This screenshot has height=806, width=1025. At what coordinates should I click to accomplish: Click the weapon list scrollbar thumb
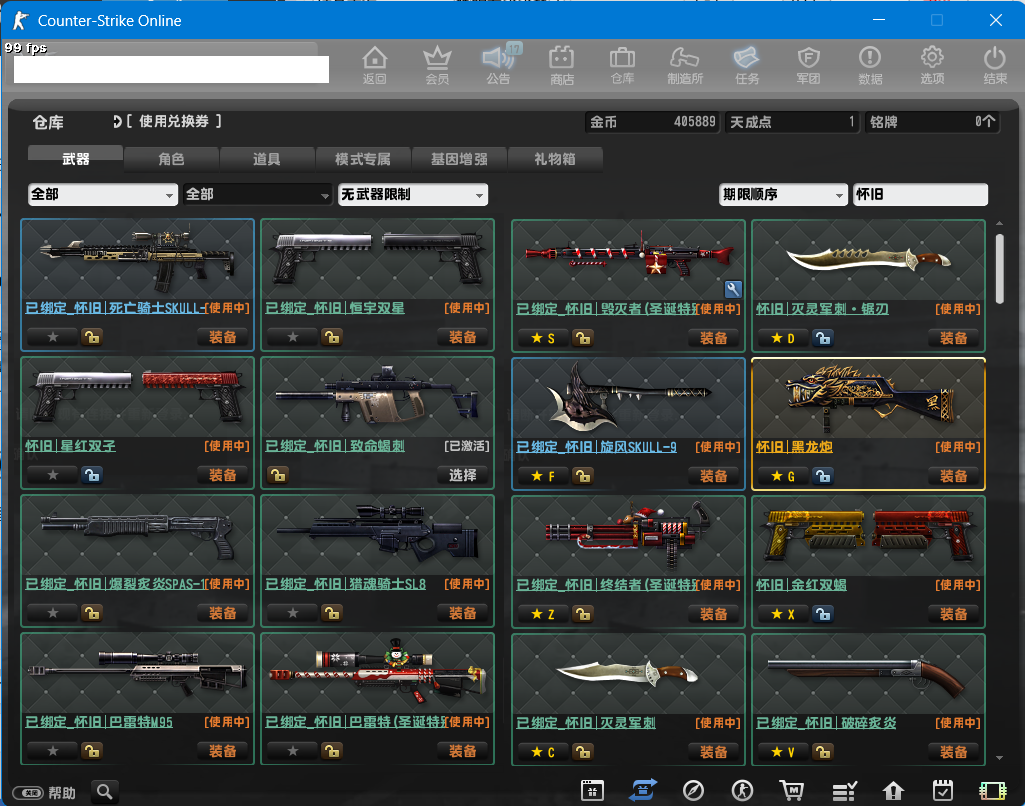(1000, 269)
